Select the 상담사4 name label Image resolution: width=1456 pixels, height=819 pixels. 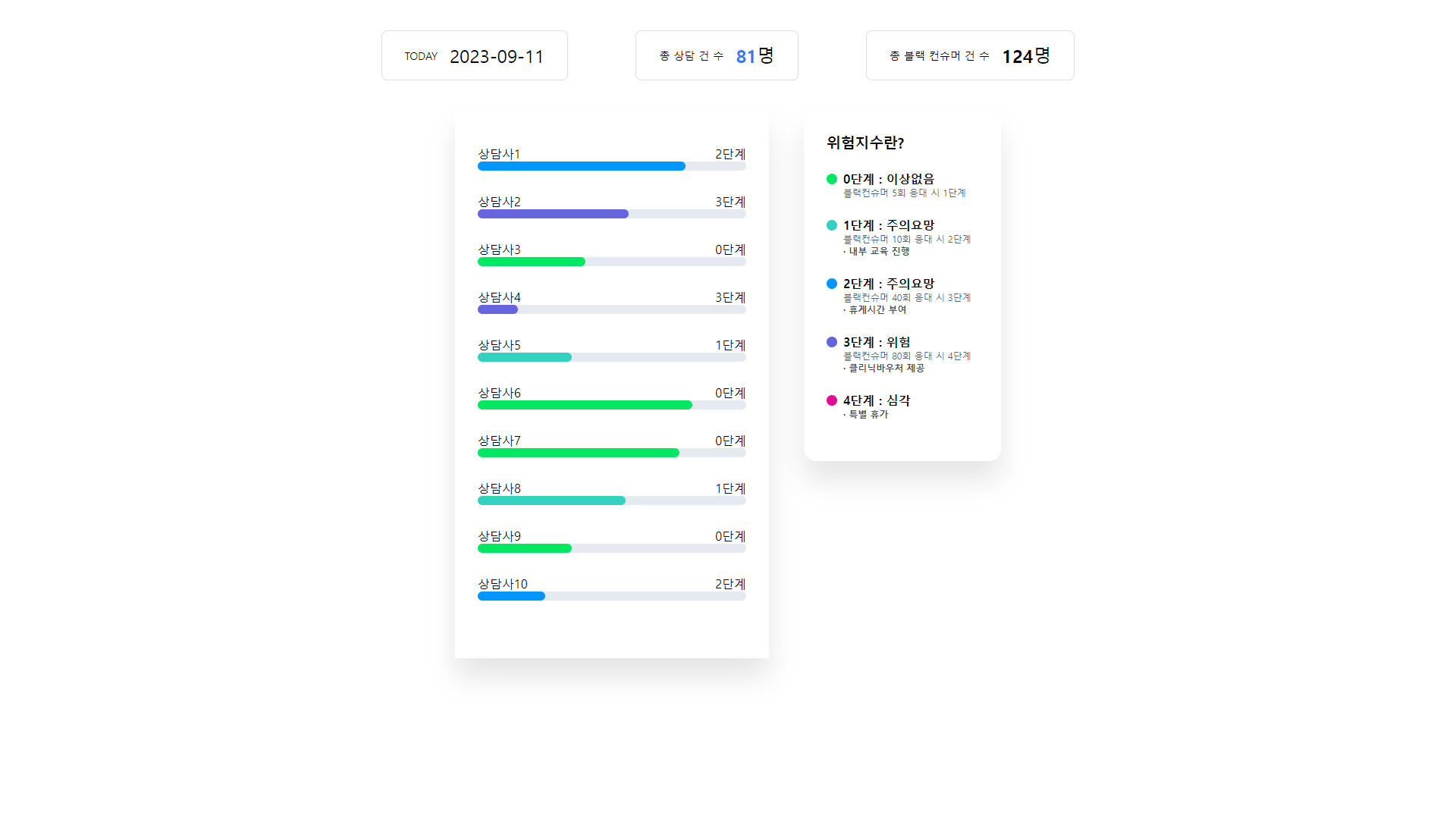coord(499,297)
